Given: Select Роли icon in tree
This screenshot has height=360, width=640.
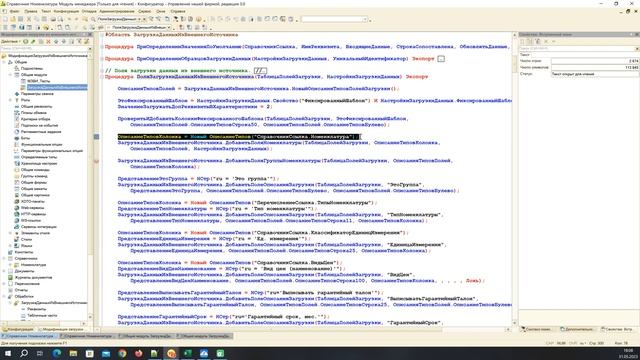Looking at the screenshot, I should pyautogui.click(x=17, y=100).
